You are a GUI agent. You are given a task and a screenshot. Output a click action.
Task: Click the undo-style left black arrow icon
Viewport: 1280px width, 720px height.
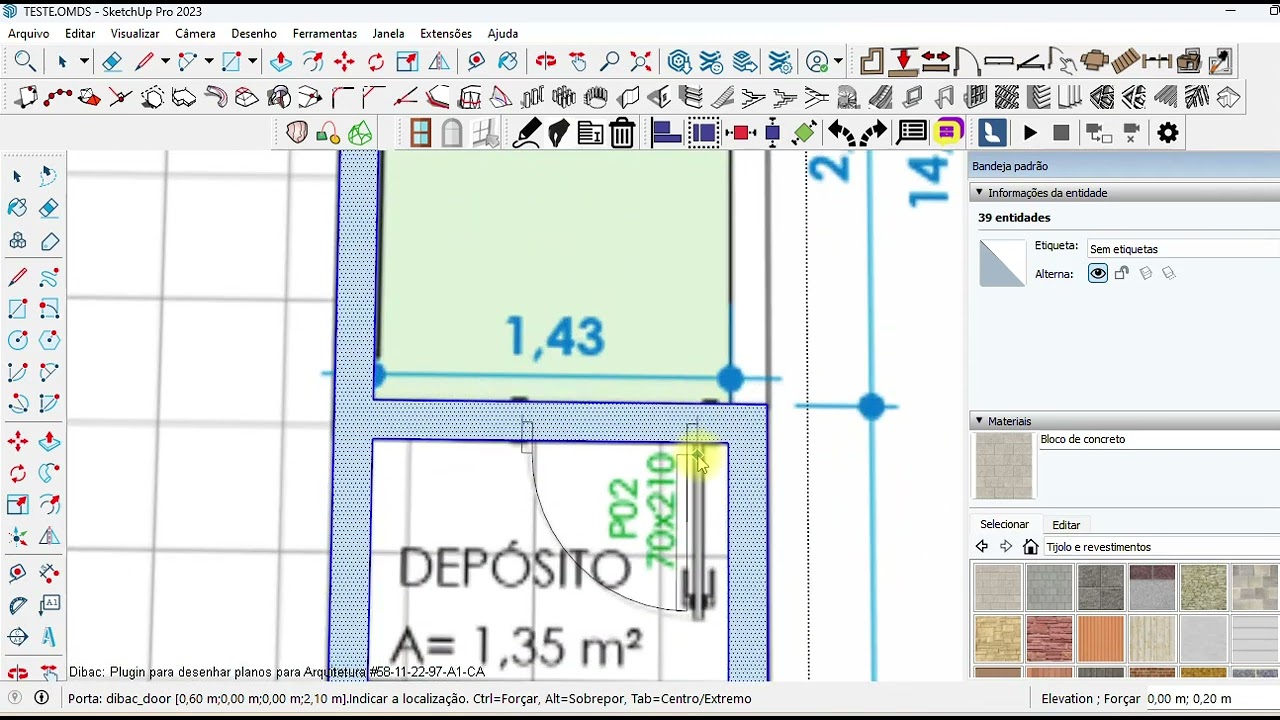point(841,133)
